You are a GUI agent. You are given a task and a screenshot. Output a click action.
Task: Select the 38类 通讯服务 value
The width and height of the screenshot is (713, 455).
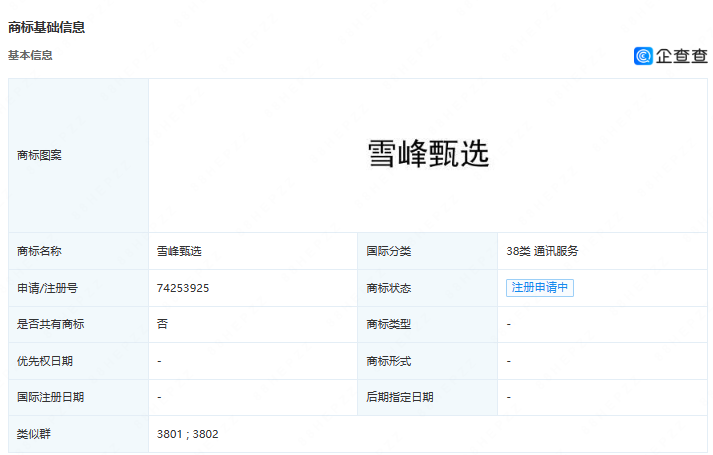tap(542, 251)
